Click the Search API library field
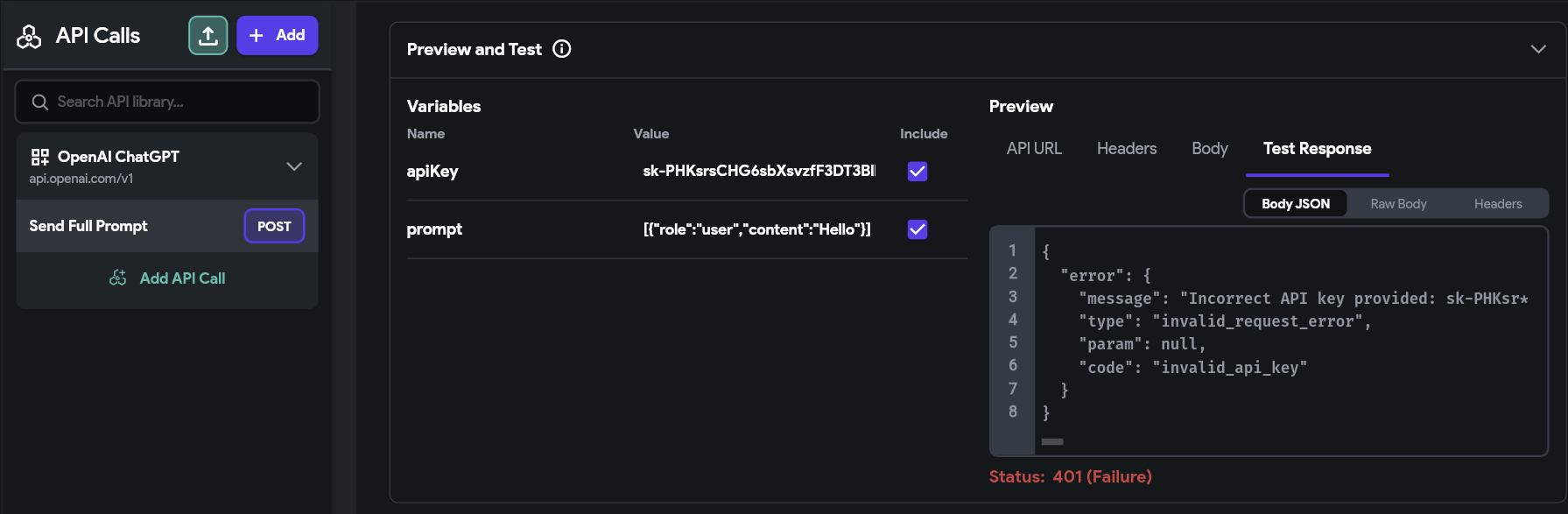Screen dimensions: 1568x514 coord(167,102)
